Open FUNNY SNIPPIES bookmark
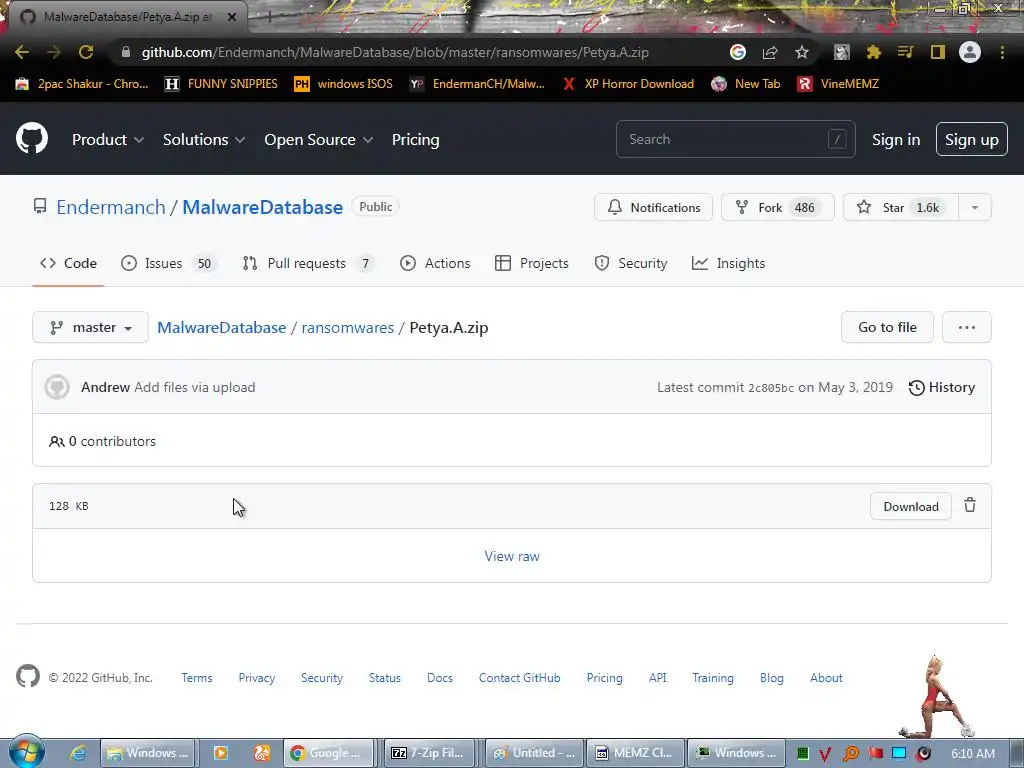The height and width of the screenshot is (768, 1024). point(221,84)
